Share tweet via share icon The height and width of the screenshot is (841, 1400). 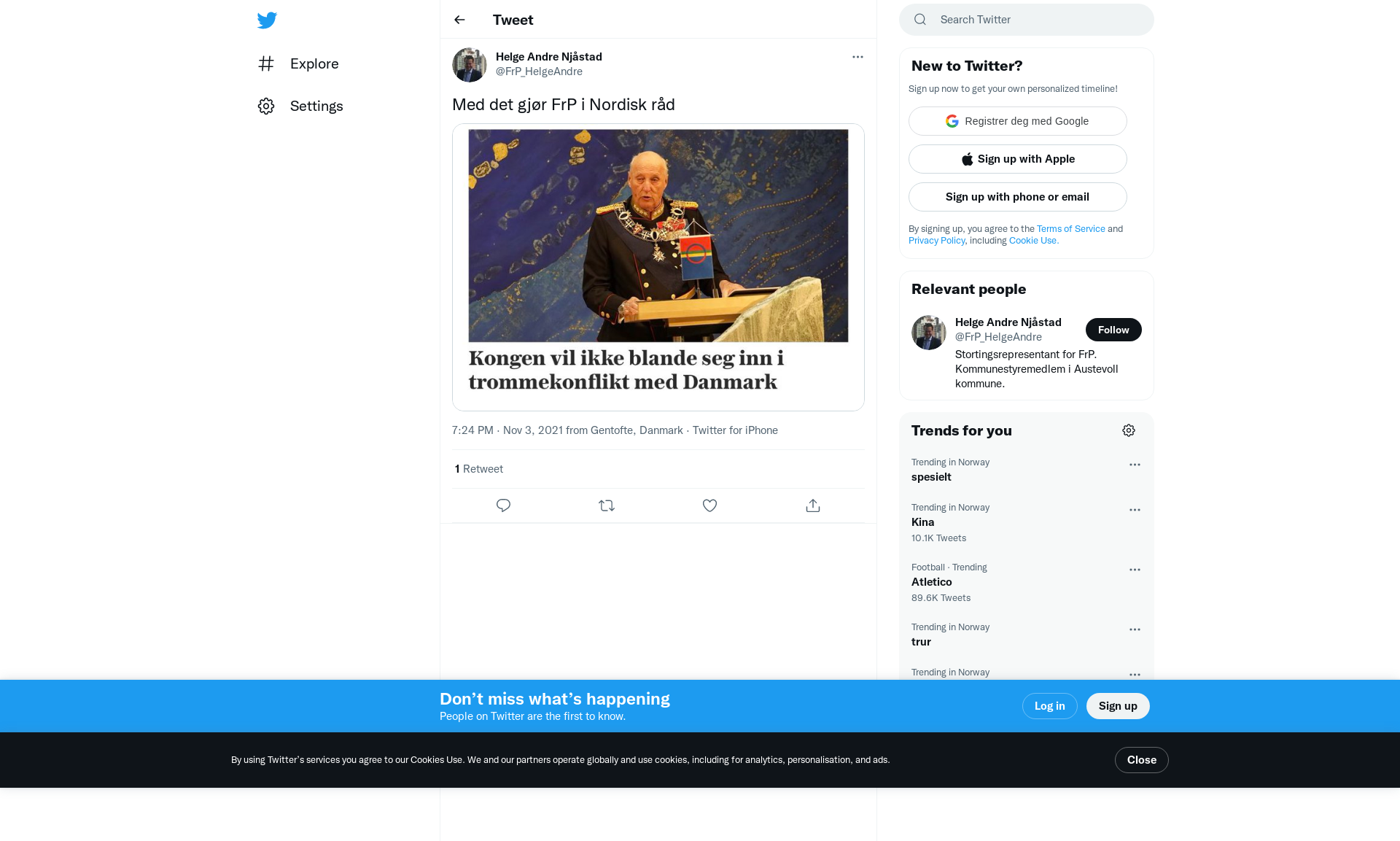(x=813, y=505)
